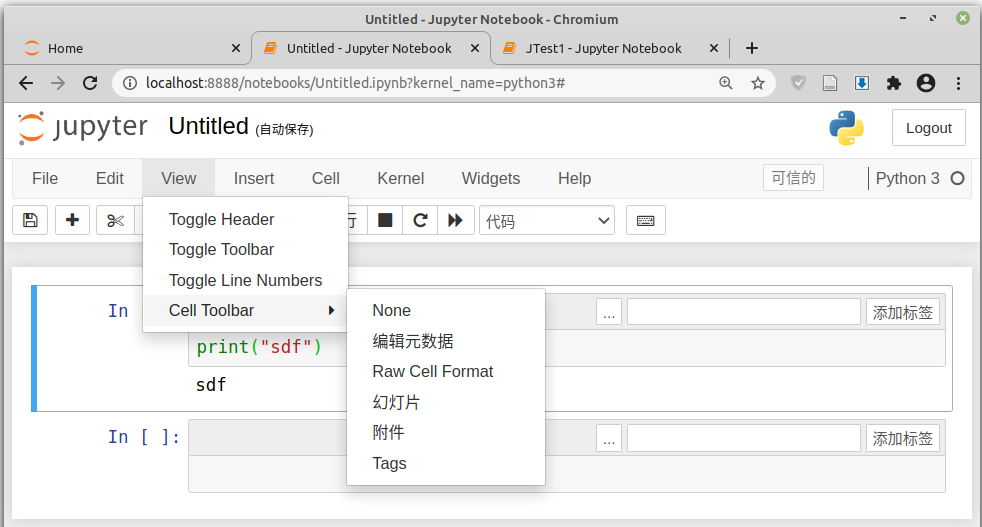
Task: Click 添加标签 button in first cell
Action: [x=902, y=312]
